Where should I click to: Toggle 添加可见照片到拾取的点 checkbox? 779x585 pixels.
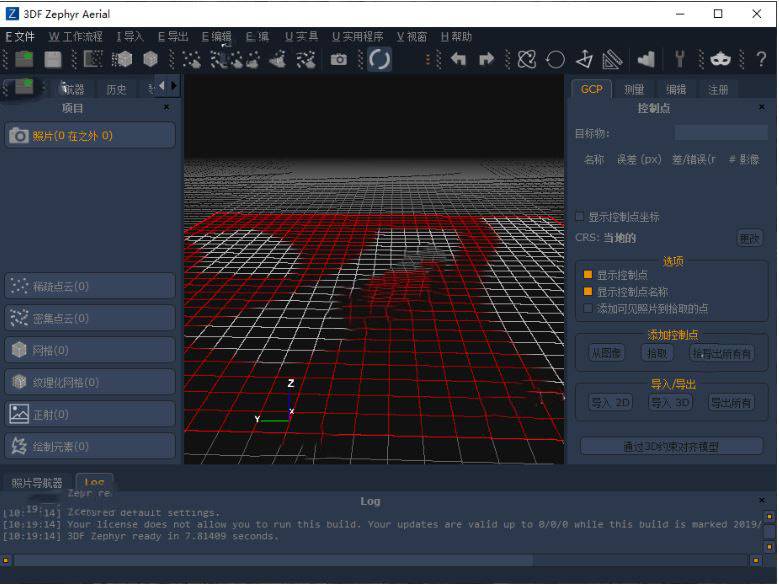coord(588,308)
